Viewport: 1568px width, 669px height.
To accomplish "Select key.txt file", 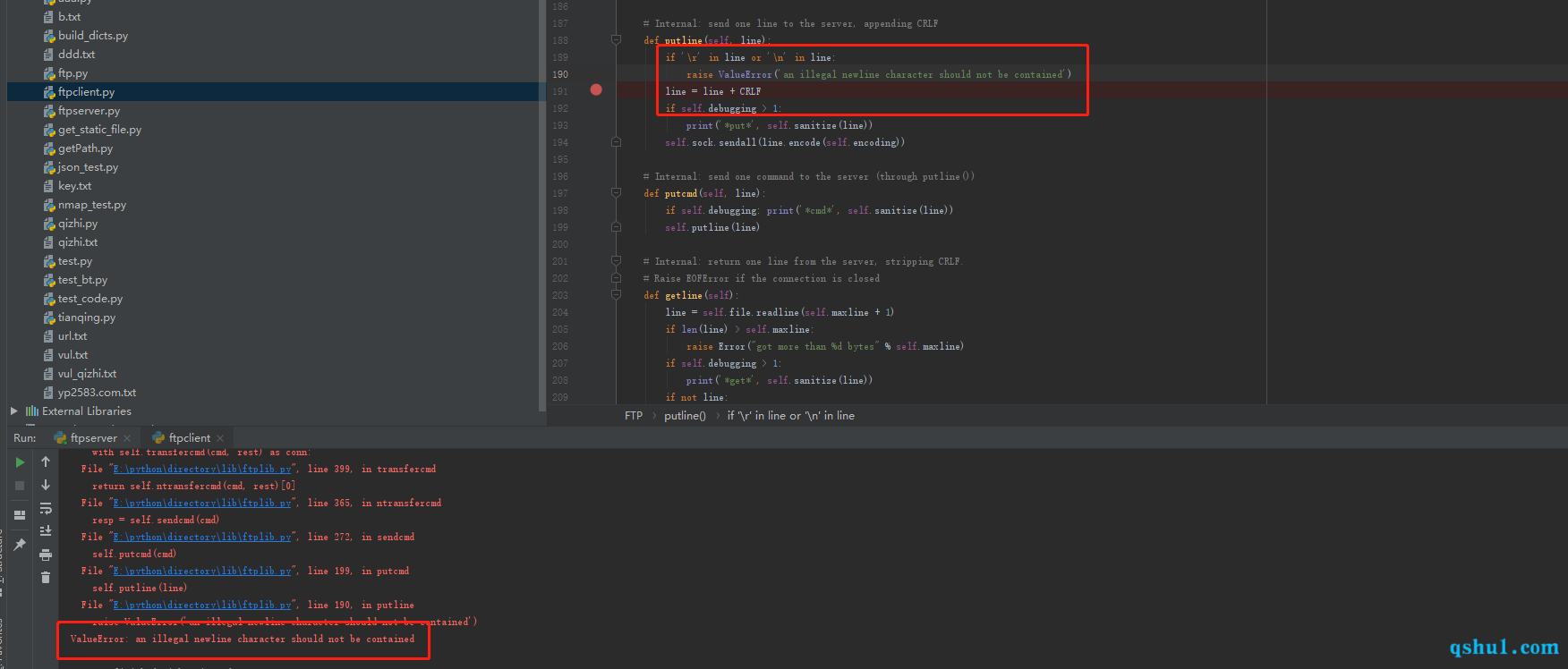I will tap(74, 186).
